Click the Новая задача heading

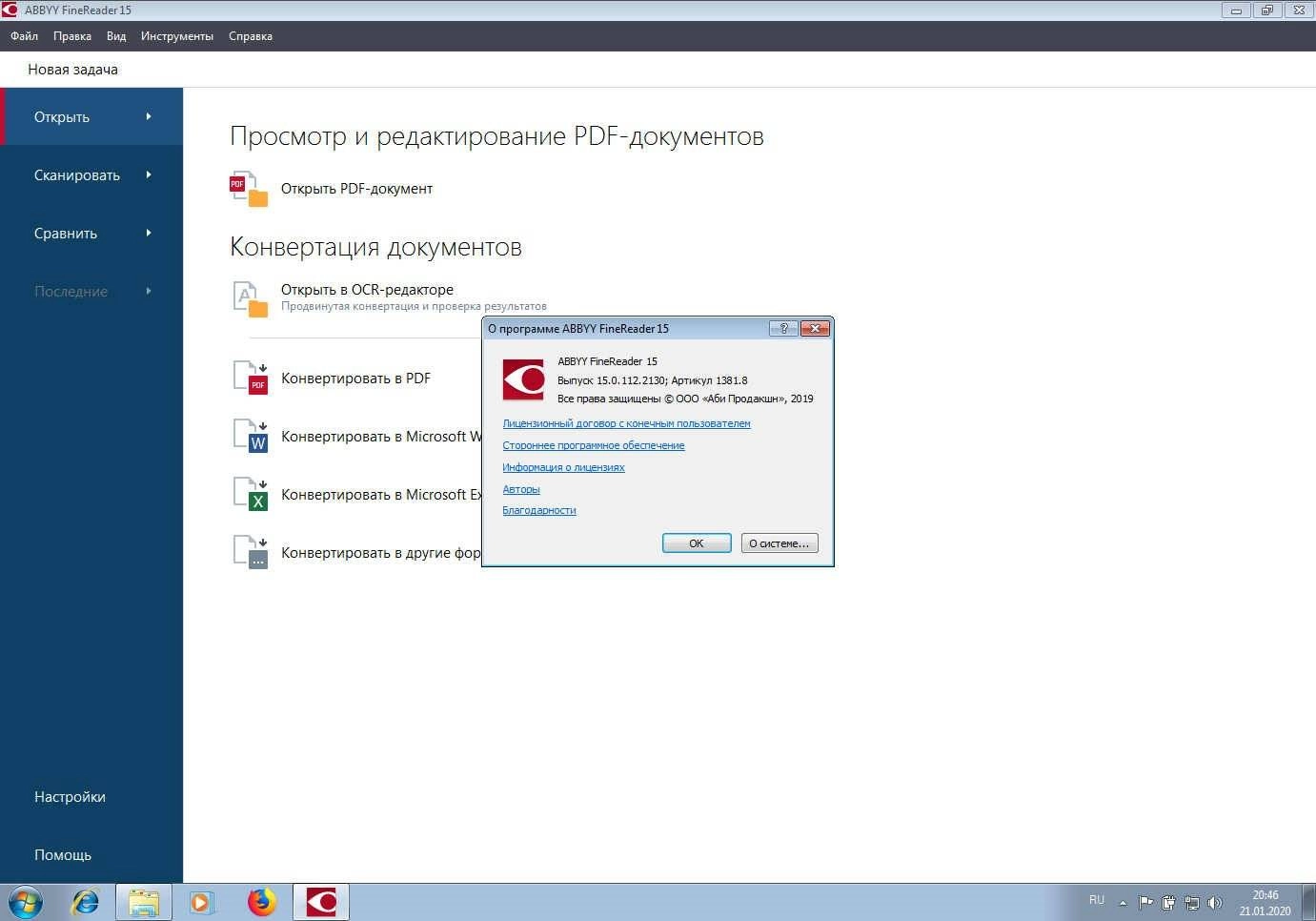[x=72, y=70]
